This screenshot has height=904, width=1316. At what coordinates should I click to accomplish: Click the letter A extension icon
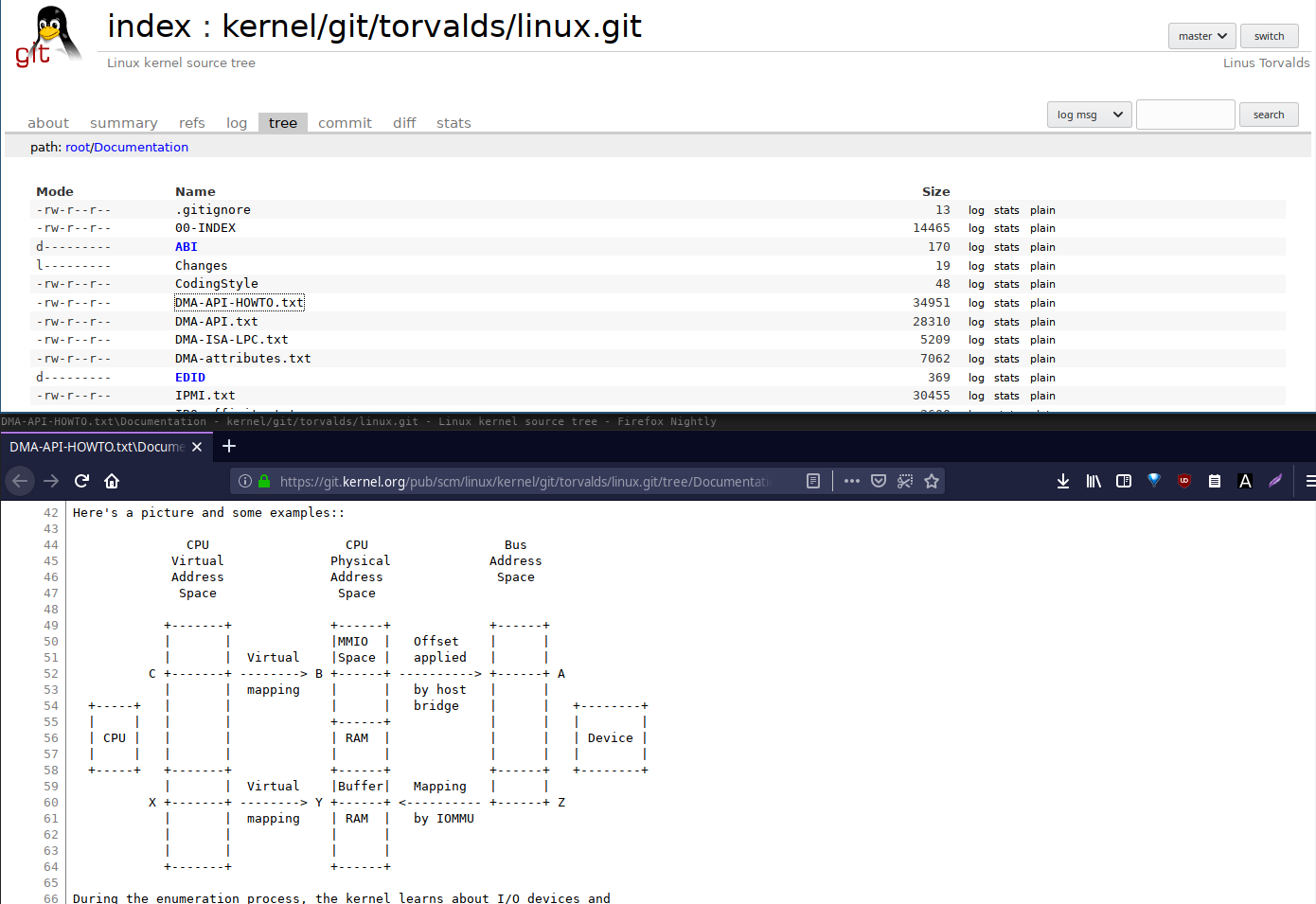[x=1245, y=481]
